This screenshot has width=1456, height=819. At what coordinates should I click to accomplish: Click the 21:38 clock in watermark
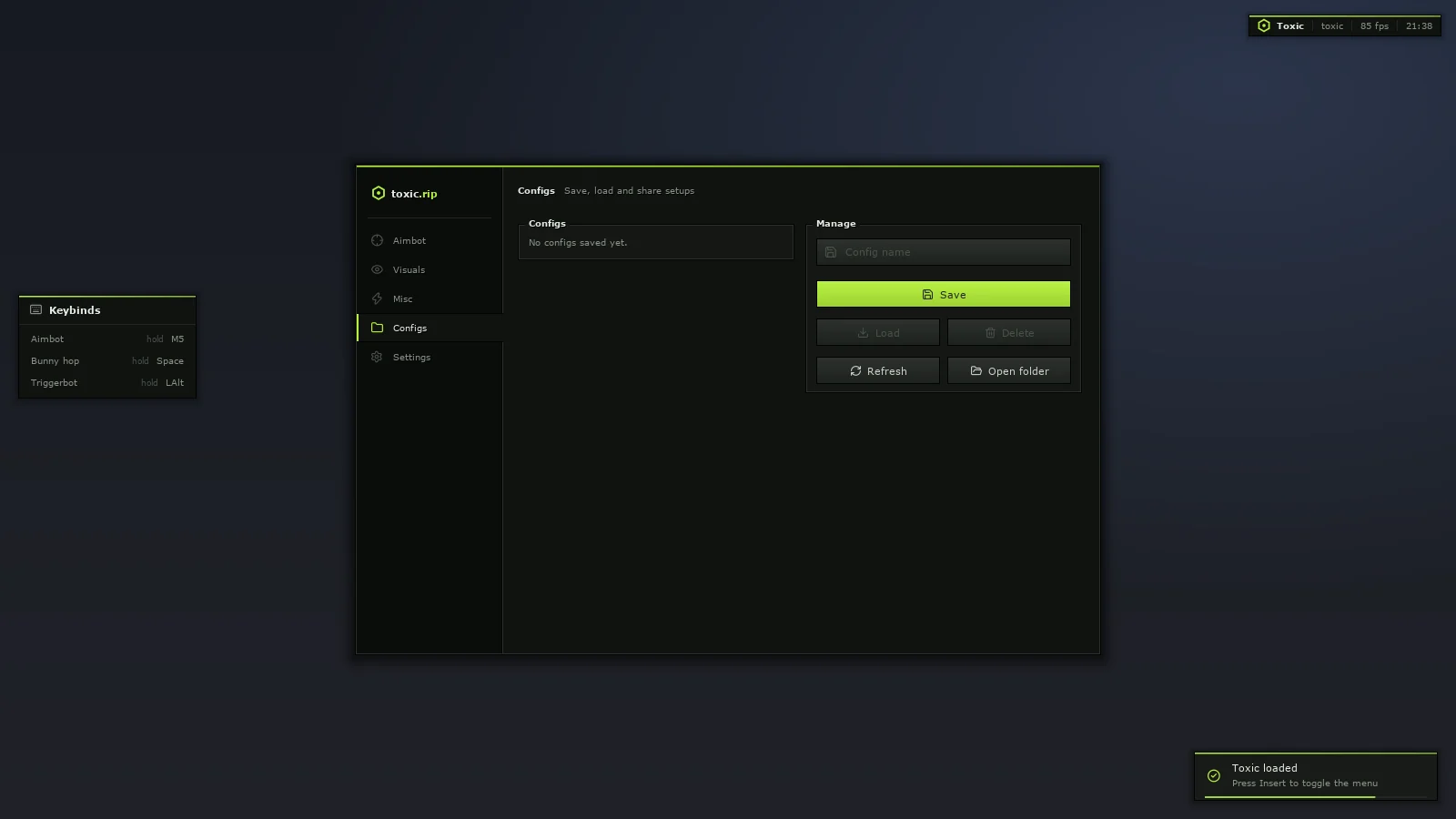[x=1419, y=25]
